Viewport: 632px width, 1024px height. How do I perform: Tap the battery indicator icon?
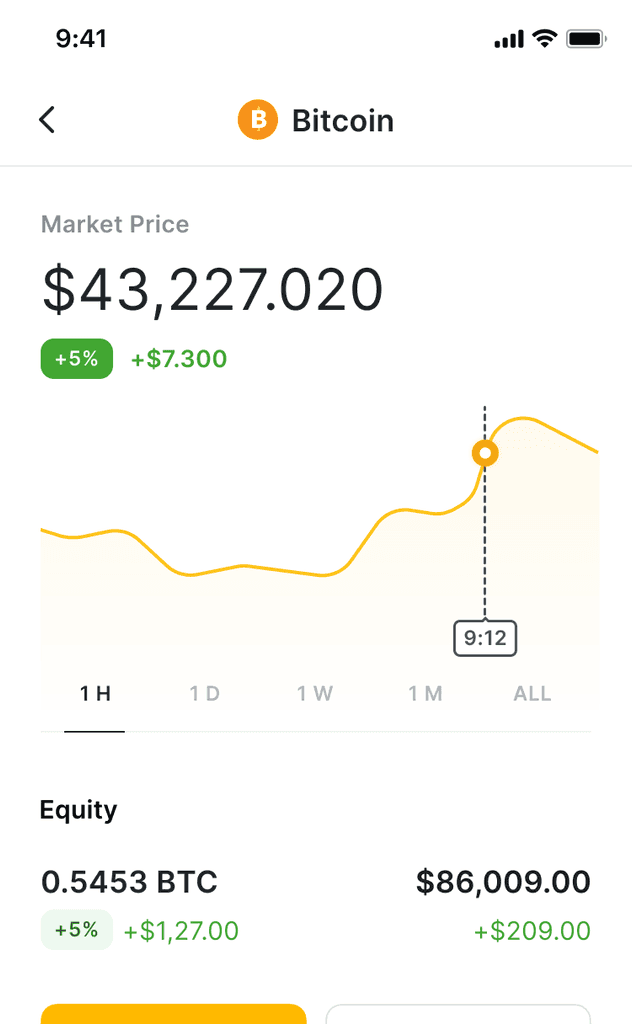click(586, 39)
